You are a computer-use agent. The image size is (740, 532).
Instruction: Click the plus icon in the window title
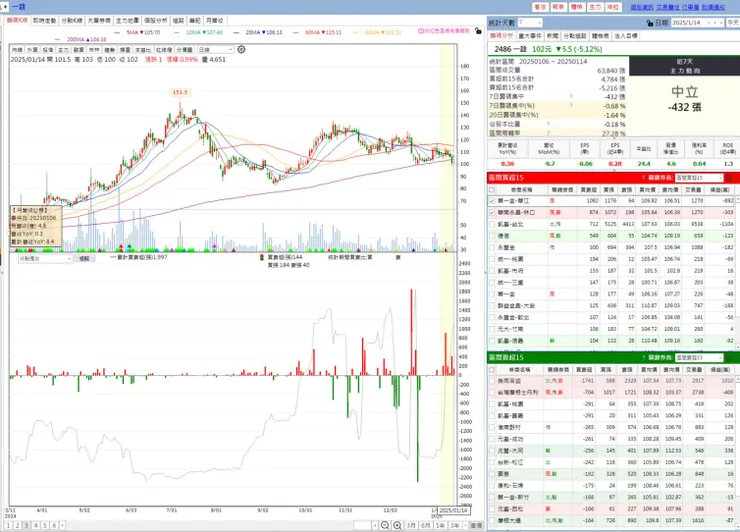(x=5, y=7)
